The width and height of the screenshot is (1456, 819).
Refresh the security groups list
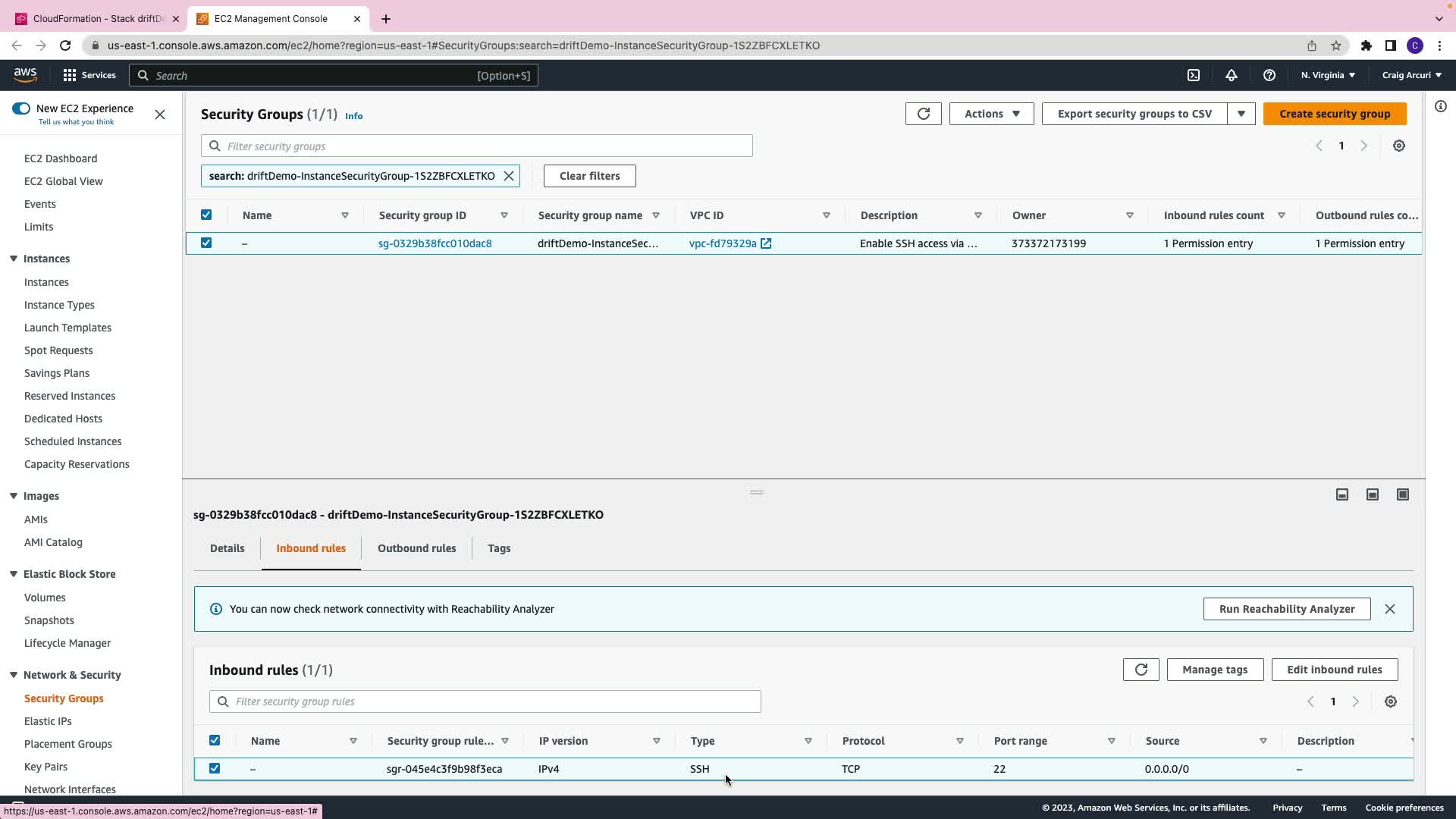(x=923, y=114)
